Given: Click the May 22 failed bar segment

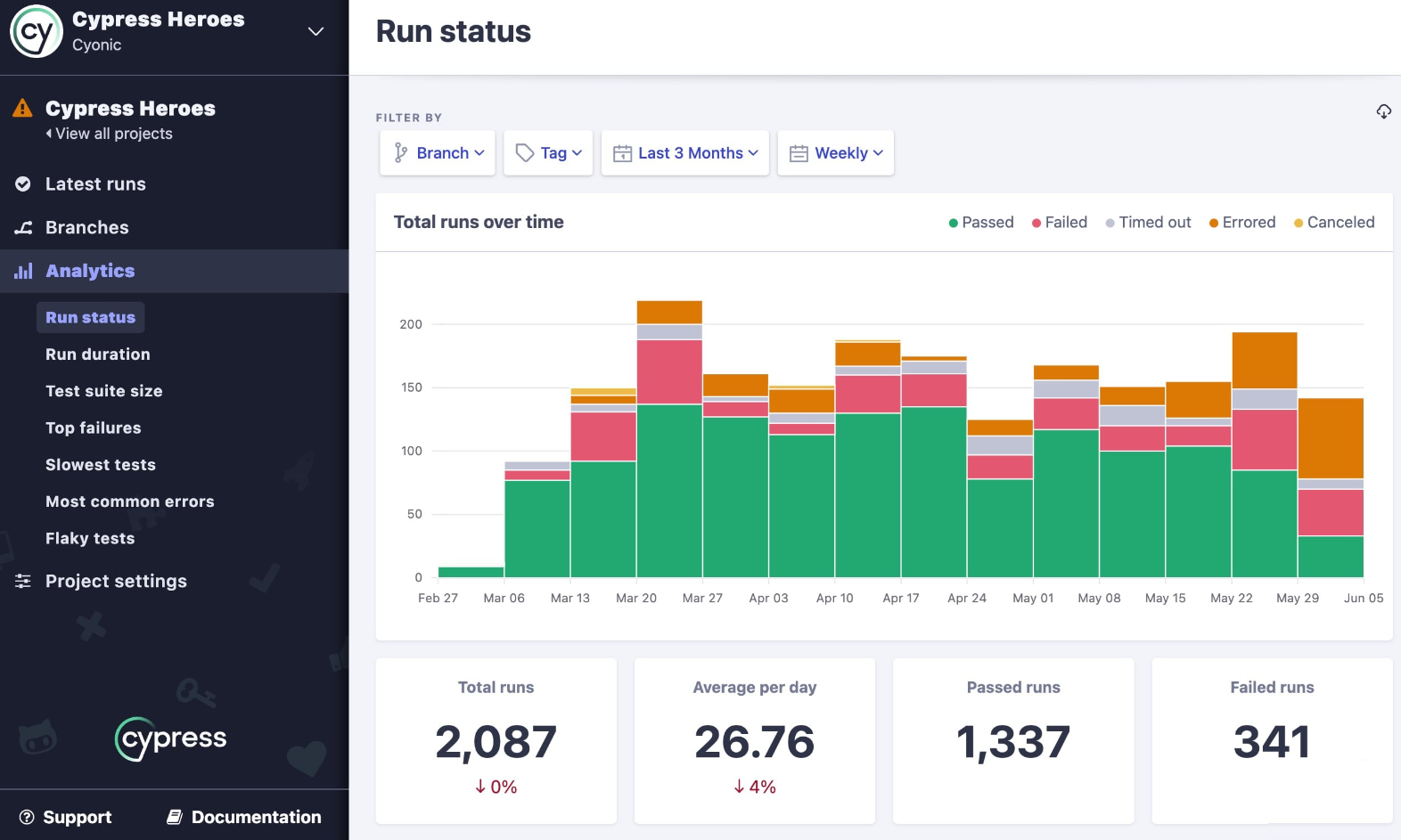Looking at the screenshot, I should pos(1265,440).
